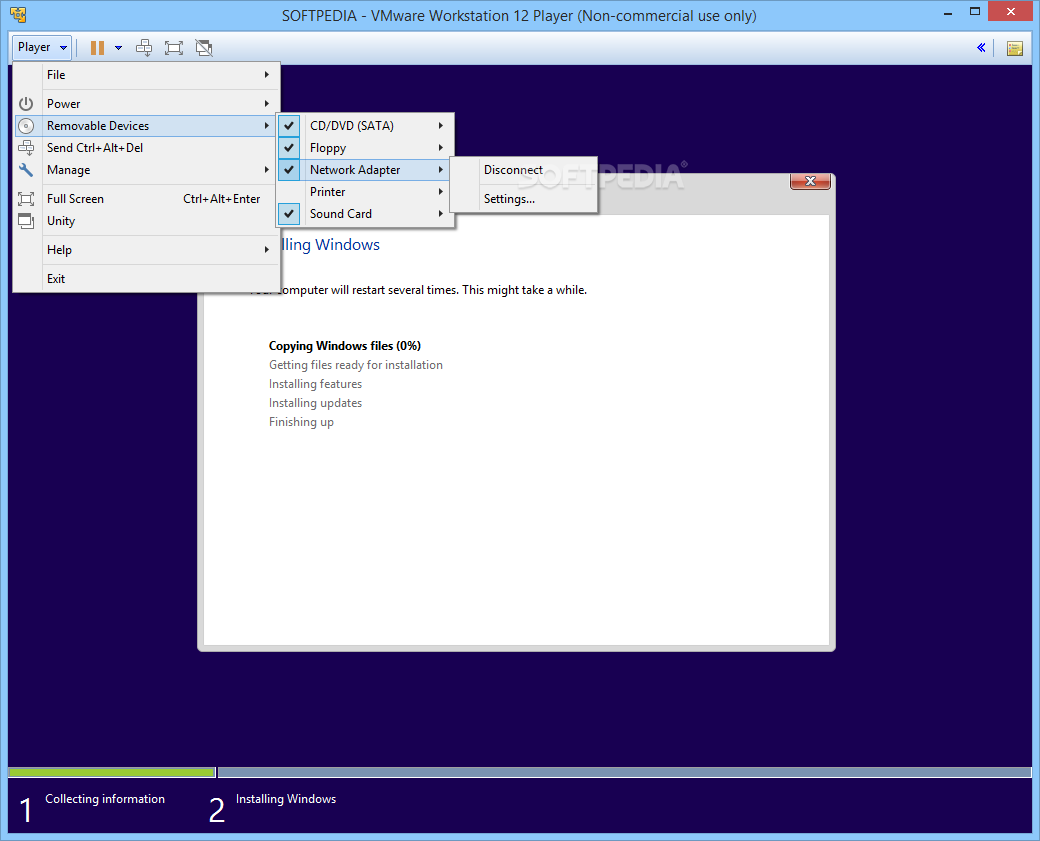1040x841 pixels.
Task: Toggle the Network Adapter checkmark
Action: point(289,170)
